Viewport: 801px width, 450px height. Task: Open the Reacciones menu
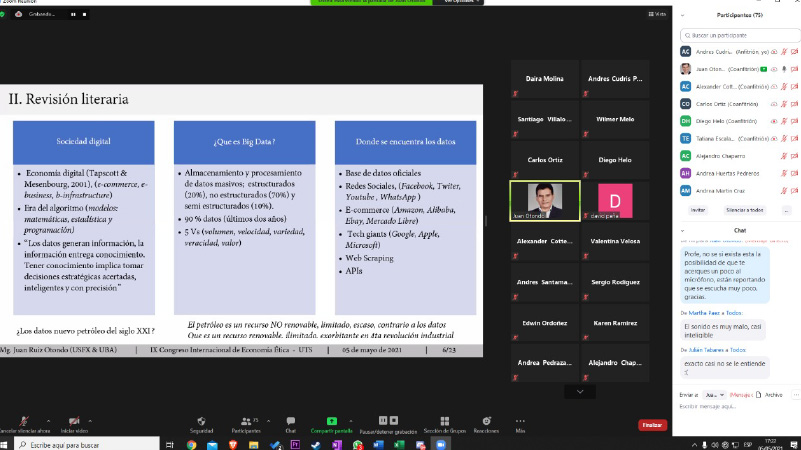pos(486,425)
